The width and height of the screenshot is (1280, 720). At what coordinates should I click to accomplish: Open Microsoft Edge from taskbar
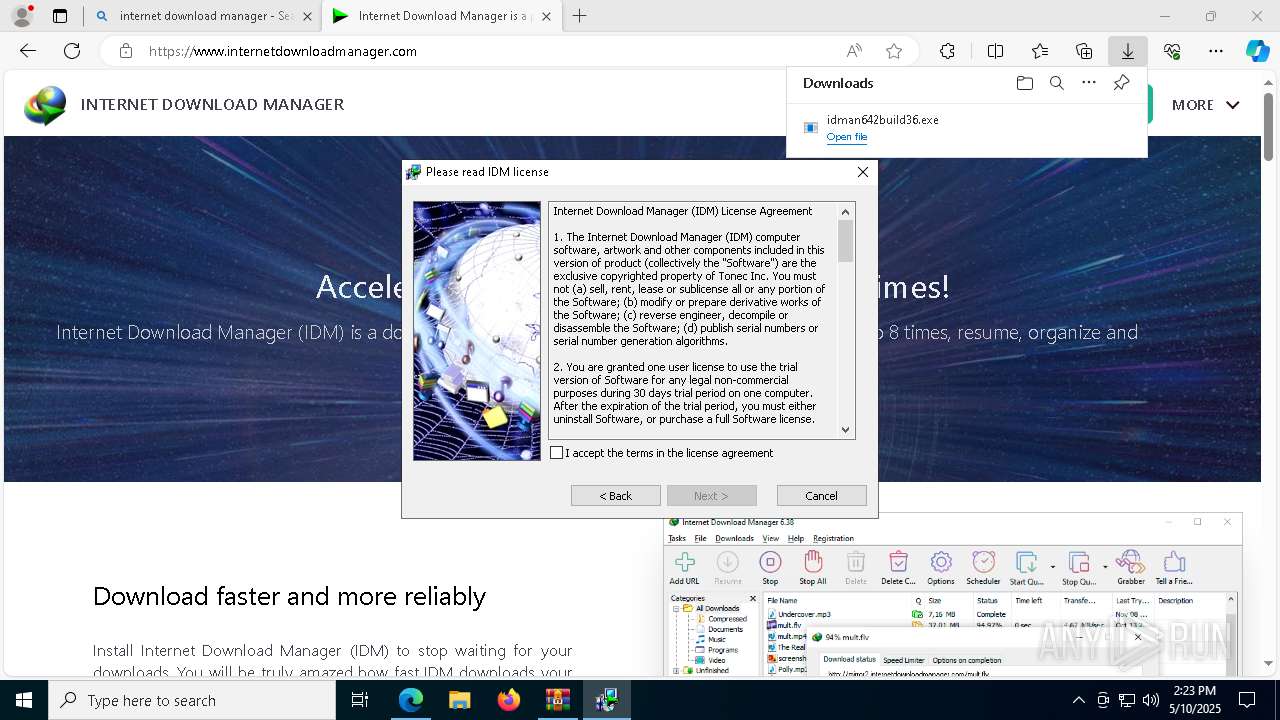point(411,700)
